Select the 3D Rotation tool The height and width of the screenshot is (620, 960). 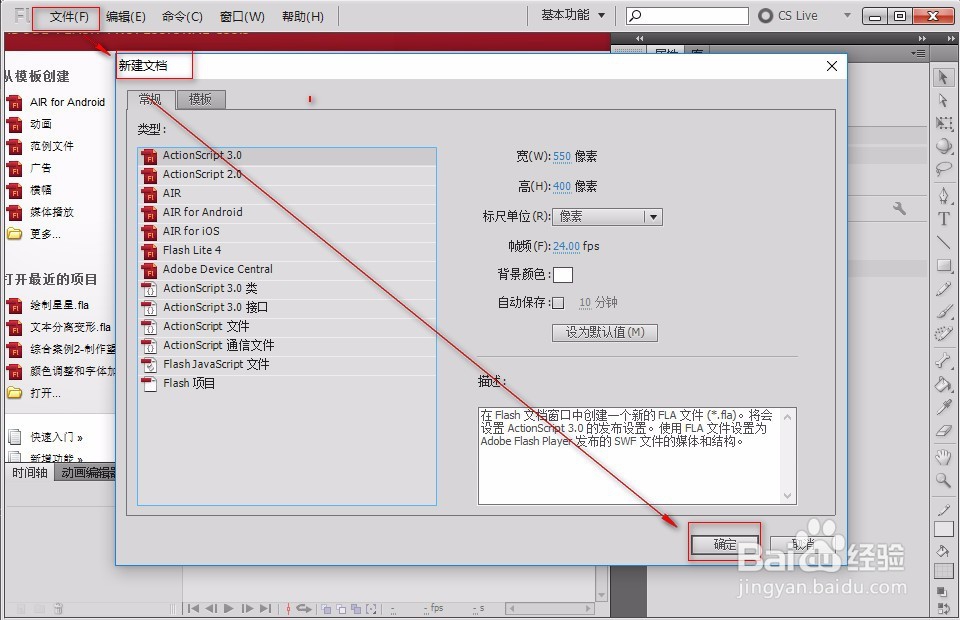pyautogui.click(x=943, y=146)
